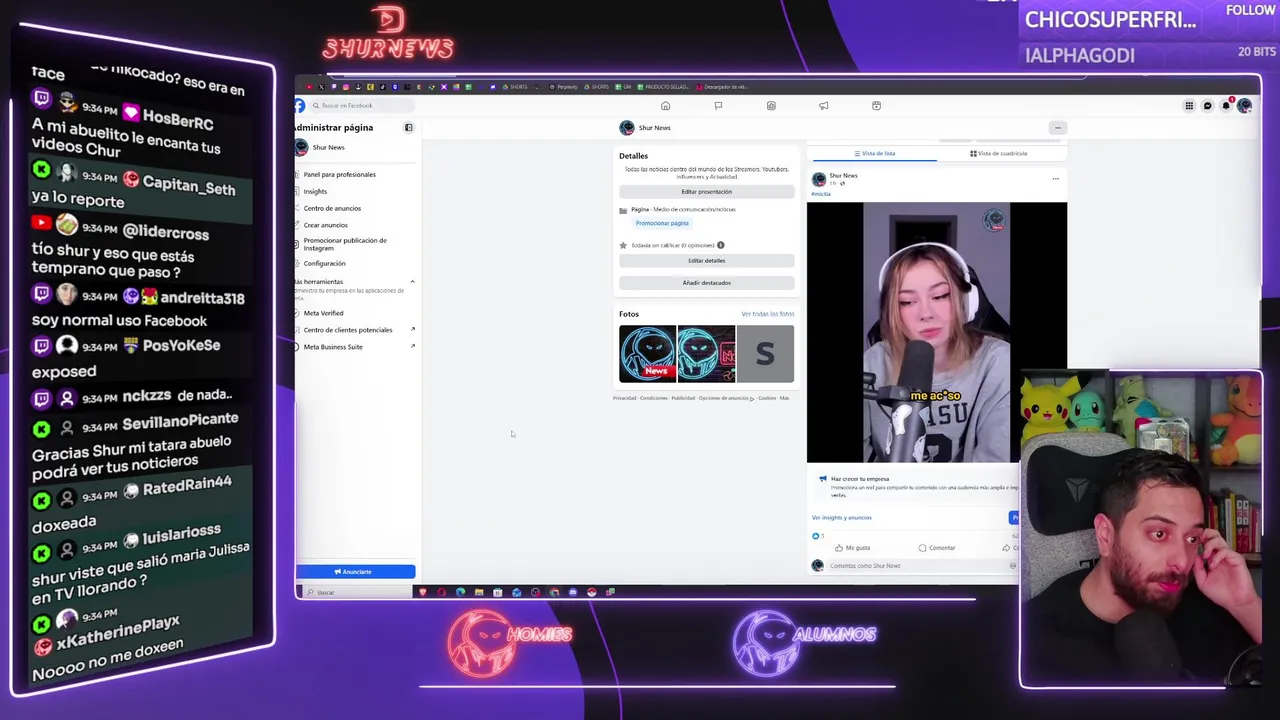This screenshot has width=1280, height=720.
Task: Open 'Panel para profesionales' in the sidebar
Action: [340, 174]
